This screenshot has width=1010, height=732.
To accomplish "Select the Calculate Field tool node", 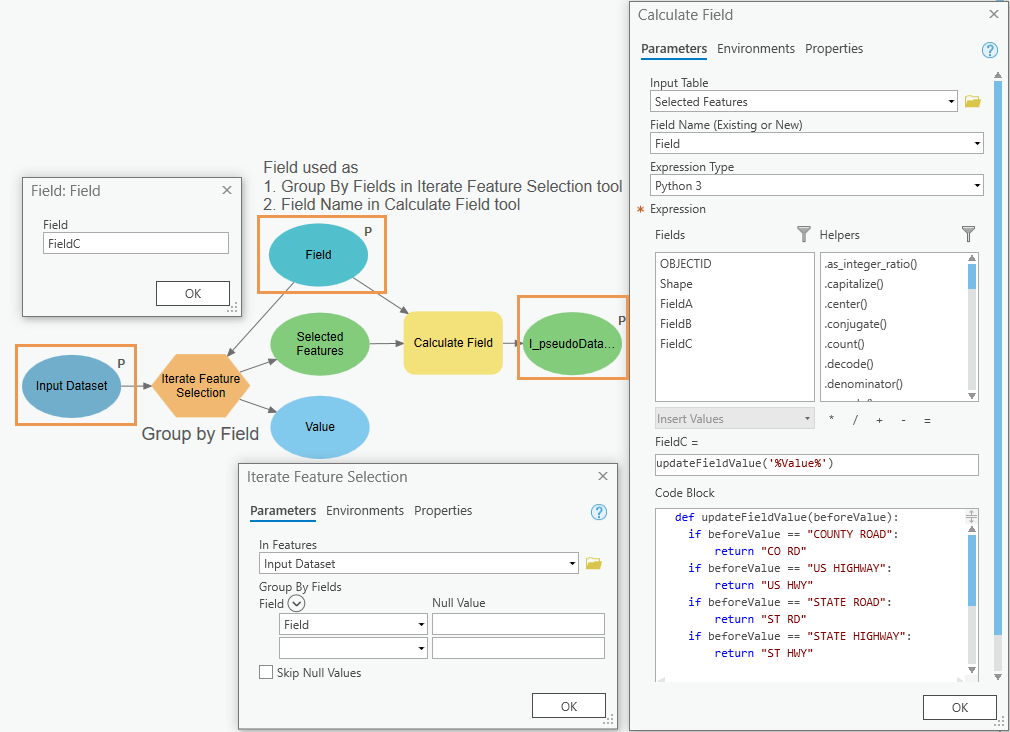I will tap(453, 343).
